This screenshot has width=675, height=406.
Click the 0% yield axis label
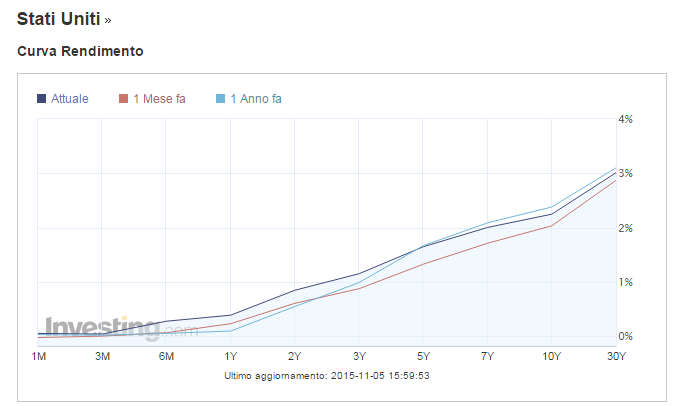626,336
